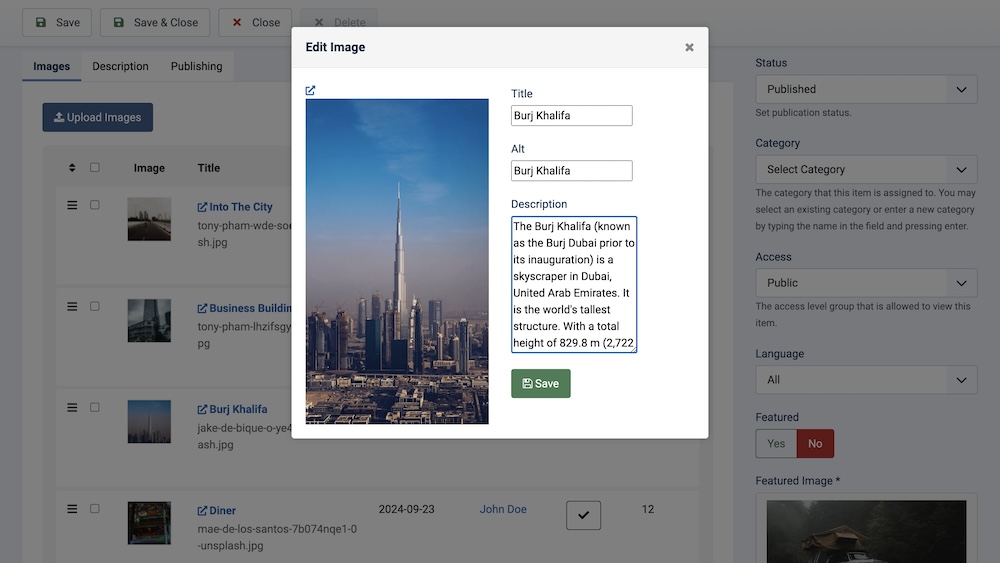Click edit icon next to Business Building title

click(202, 308)
